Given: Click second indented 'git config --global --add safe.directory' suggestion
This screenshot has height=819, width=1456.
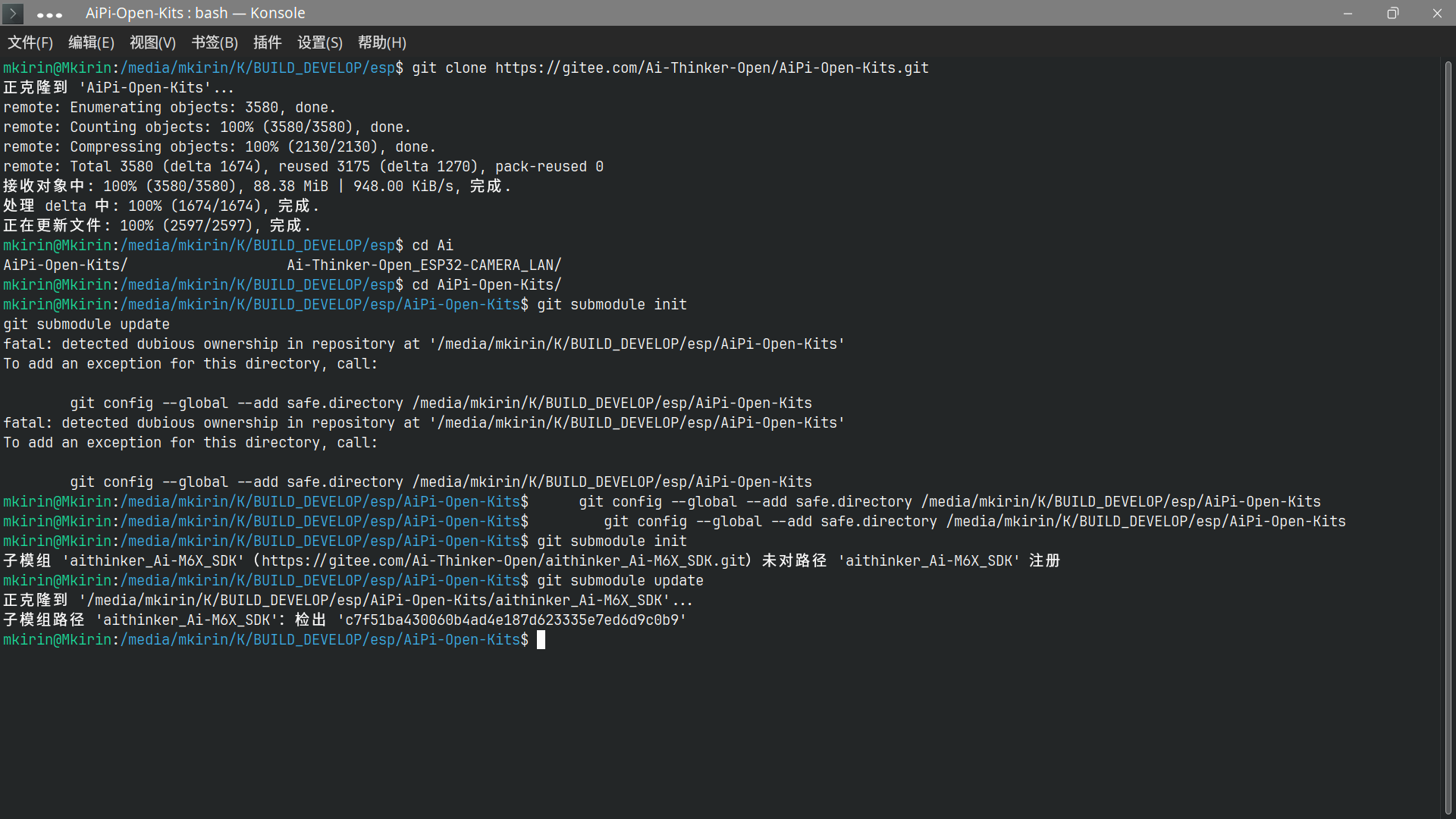Looking at the screenshot, I should pyautogui.click(x=441, y=482).
